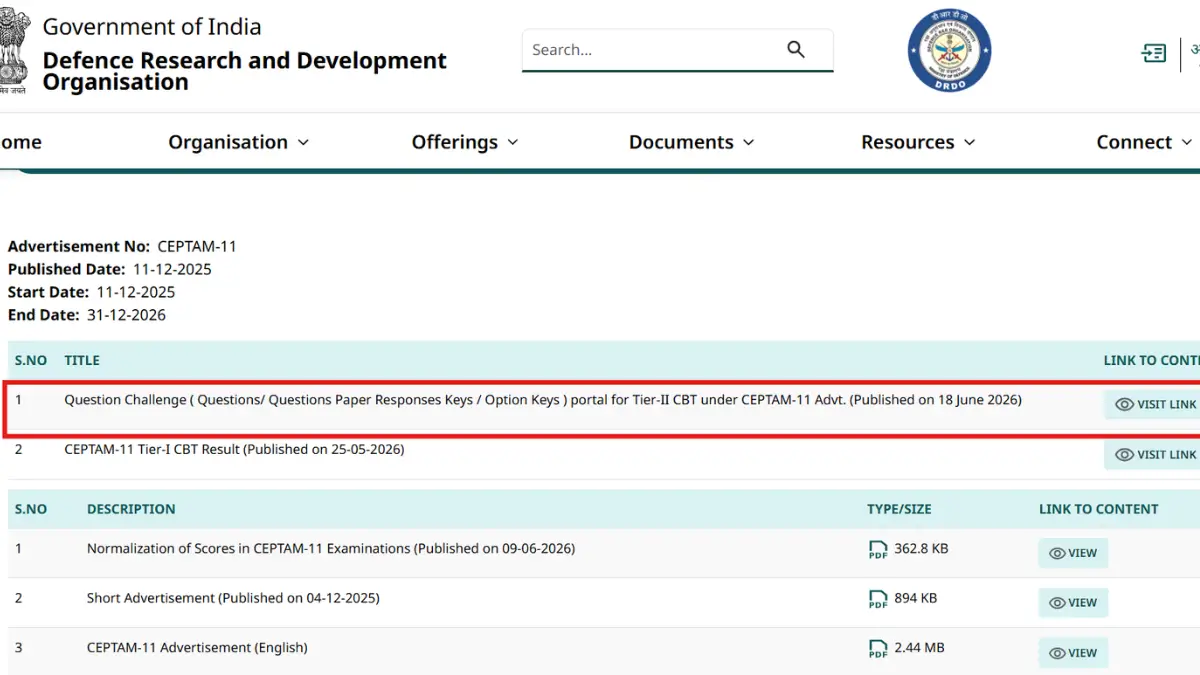Image resolution: width=1200 pixels, height=675 pixels.
Task: Click PDF icon for CEPTAM-11 Advertisement English
Action: (878, 649)
